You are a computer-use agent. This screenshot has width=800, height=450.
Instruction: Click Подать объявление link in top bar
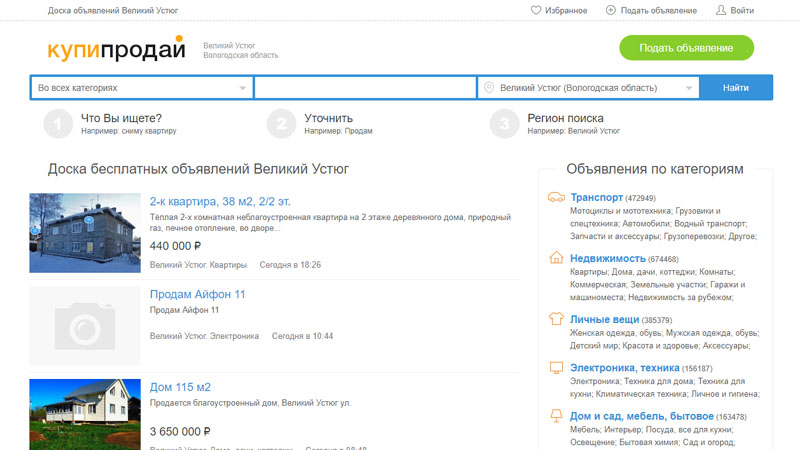pyautogui.click(x=659, y=10)
